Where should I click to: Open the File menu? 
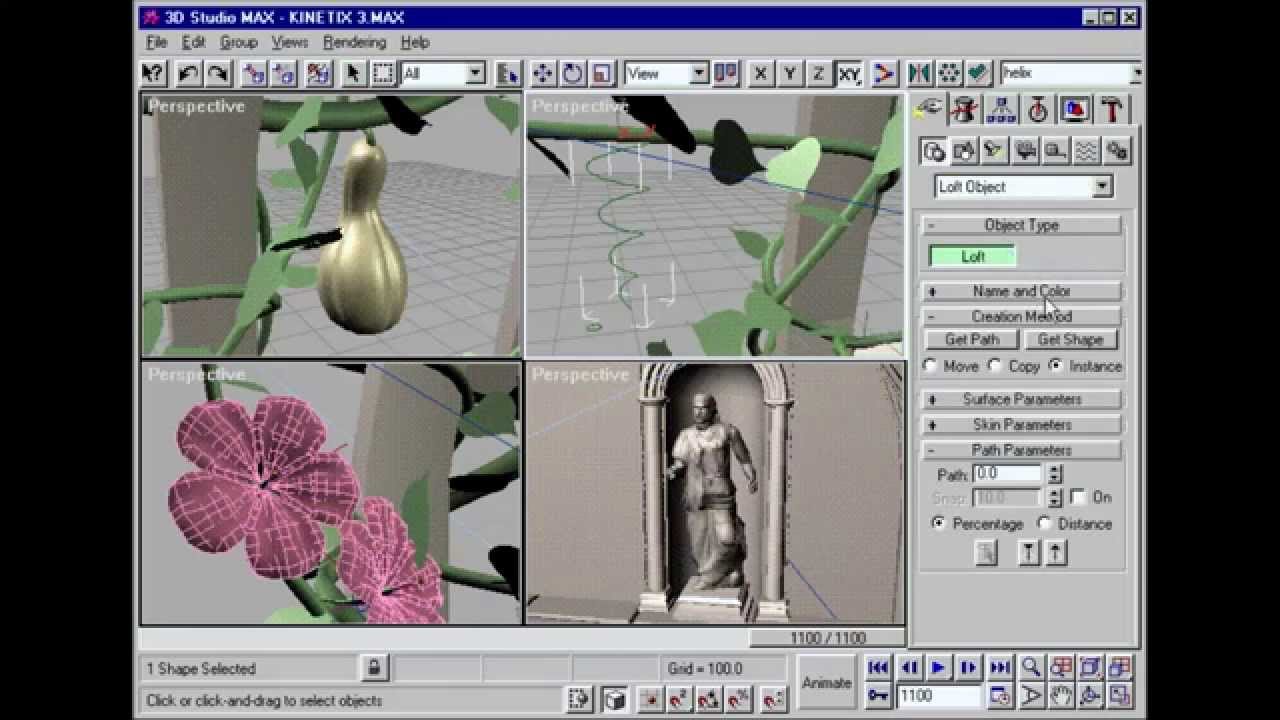[157, 42]
